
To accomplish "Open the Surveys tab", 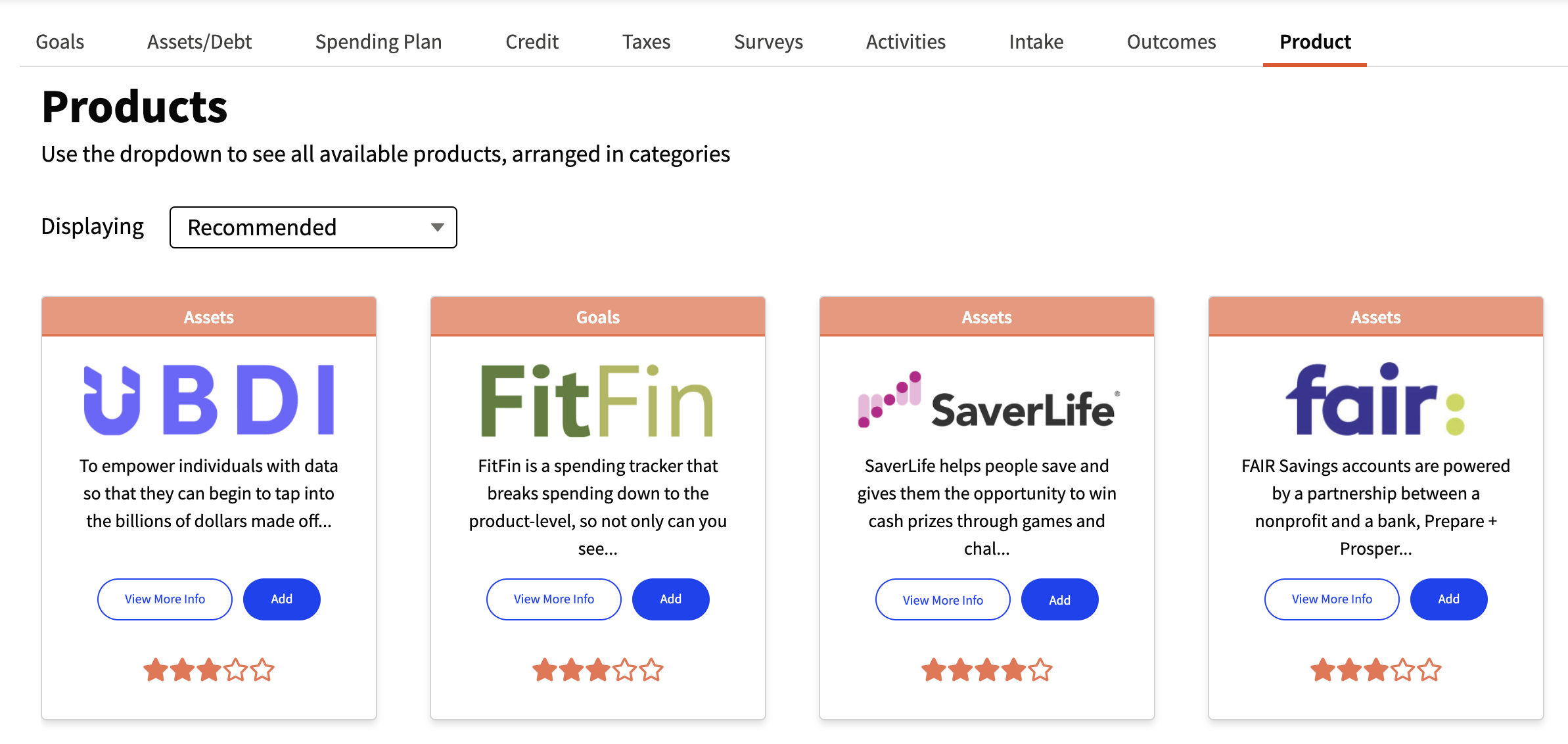I will pos(768,42).
